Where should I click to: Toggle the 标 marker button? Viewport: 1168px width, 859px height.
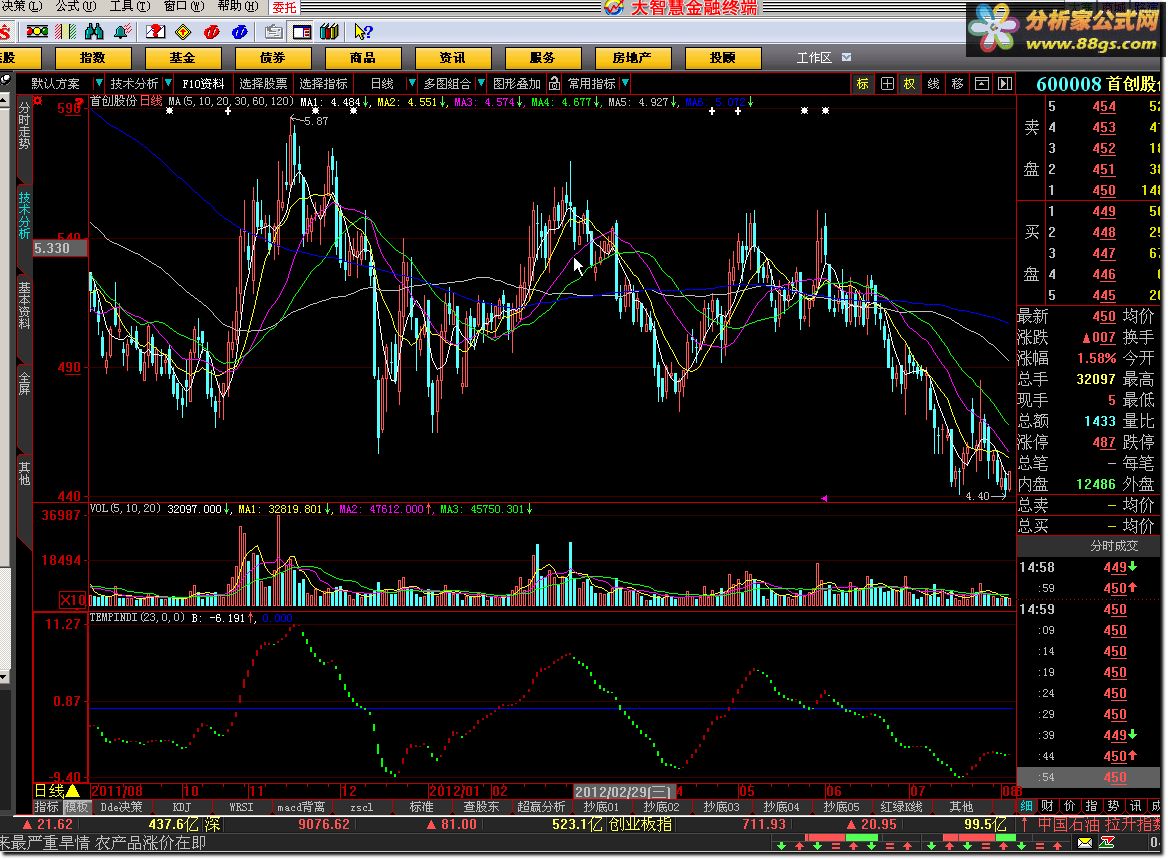(x=862, y=84)
